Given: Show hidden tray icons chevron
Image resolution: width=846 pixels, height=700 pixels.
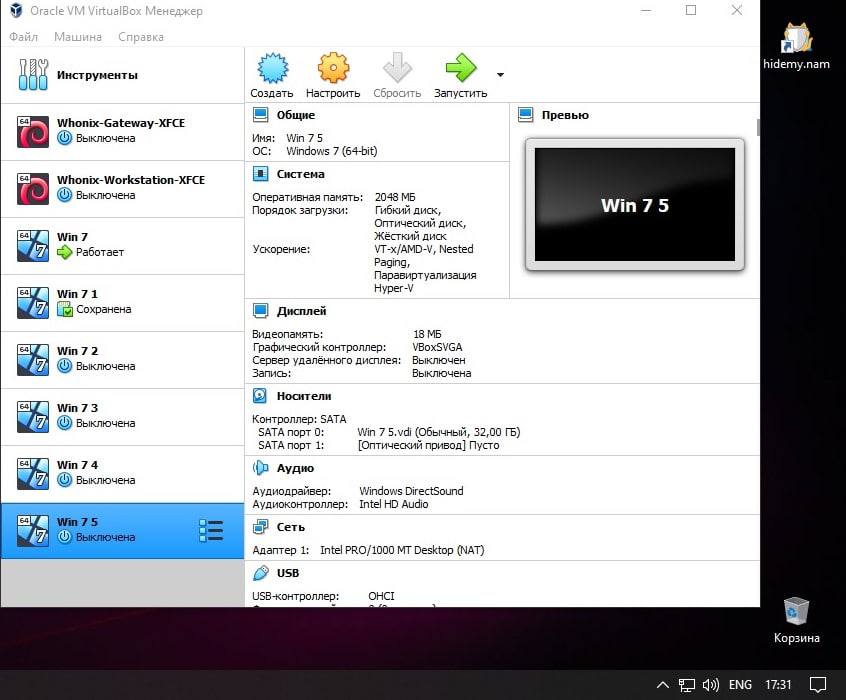Looking at the screenshot, I should (663, 685).
